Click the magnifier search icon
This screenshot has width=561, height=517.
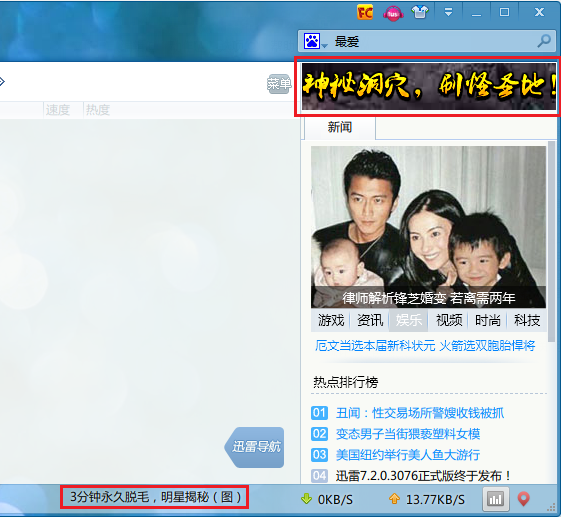544,41
